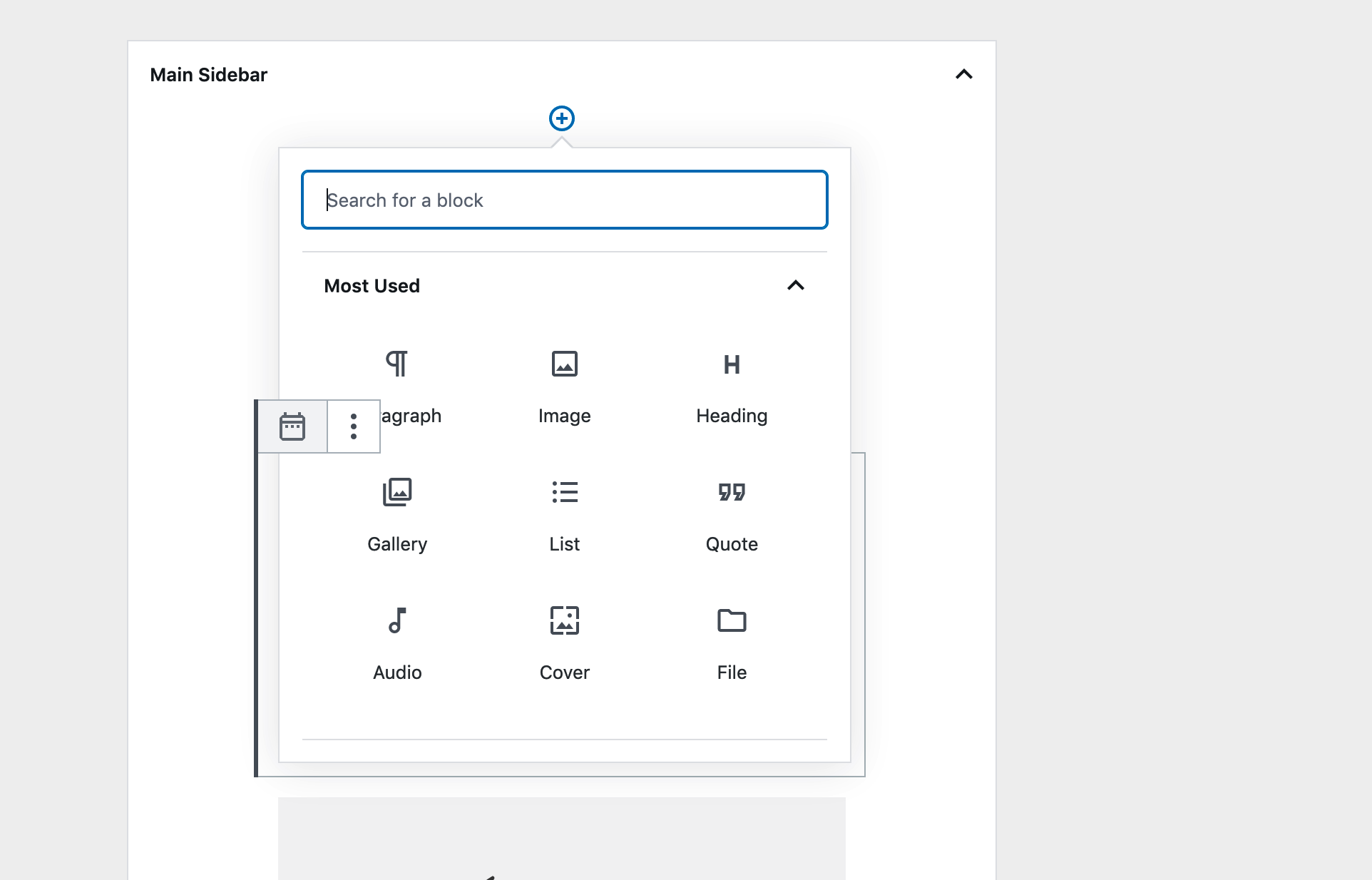Screen dimensions: 1372x880
Task: Click the Image label under its icon
Action: (564, 416)
